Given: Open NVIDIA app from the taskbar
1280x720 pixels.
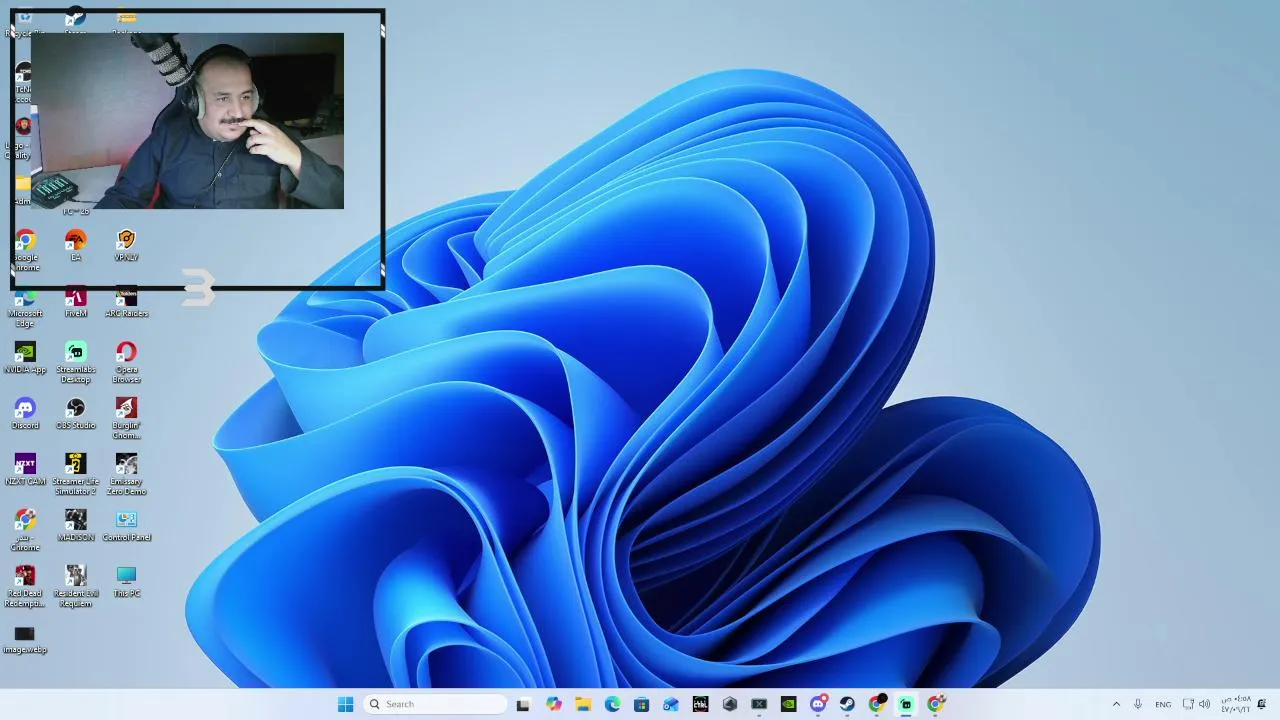Looking at the screenshot, I should [788, 704].
